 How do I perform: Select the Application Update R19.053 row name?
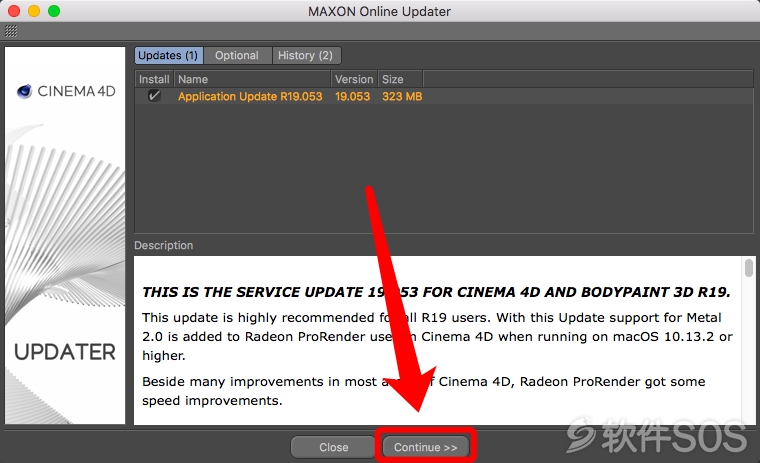point(250,96)
